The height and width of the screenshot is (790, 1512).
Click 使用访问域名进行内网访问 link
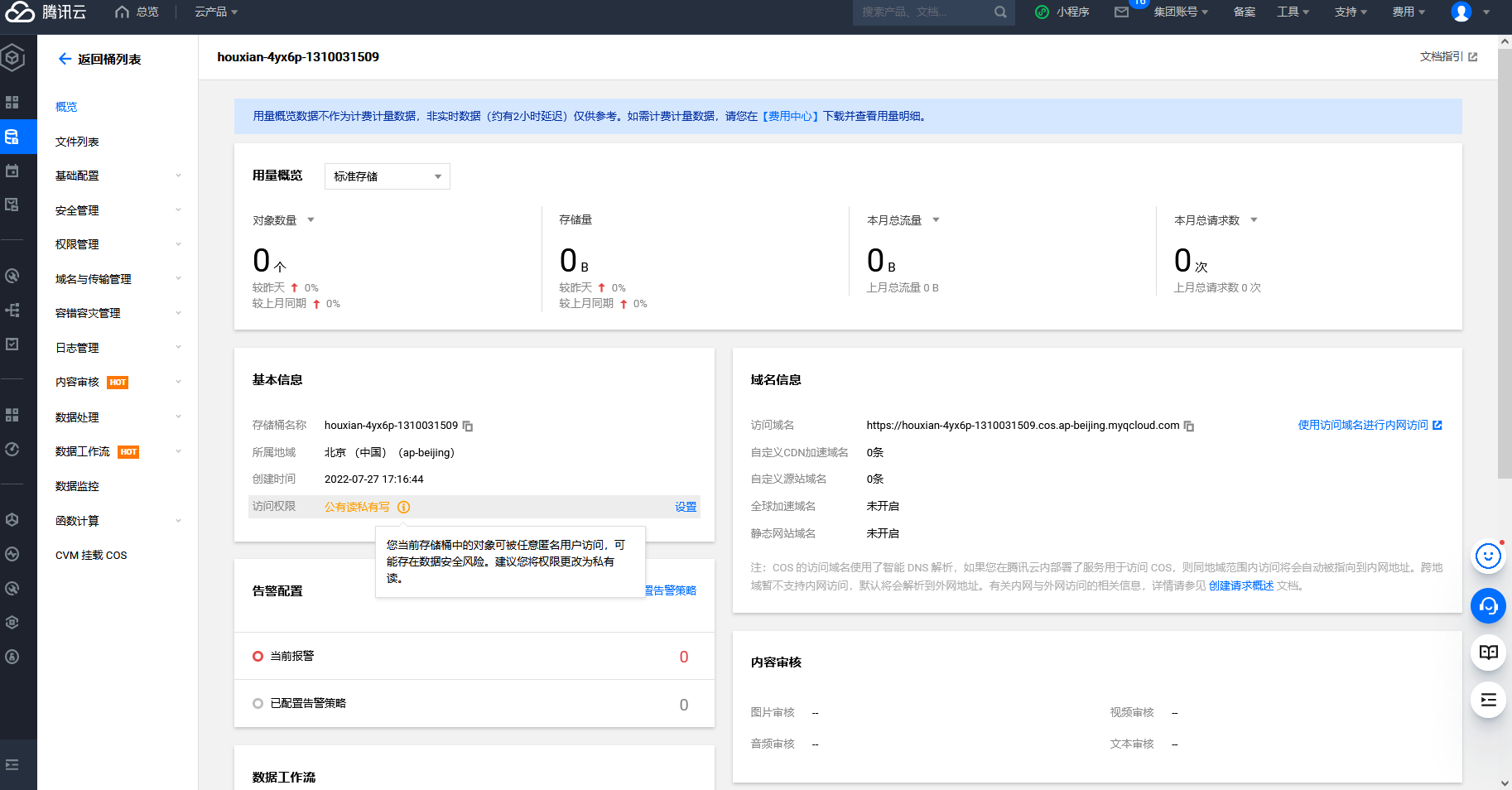pyautogui.click(x=1370, y=425)
